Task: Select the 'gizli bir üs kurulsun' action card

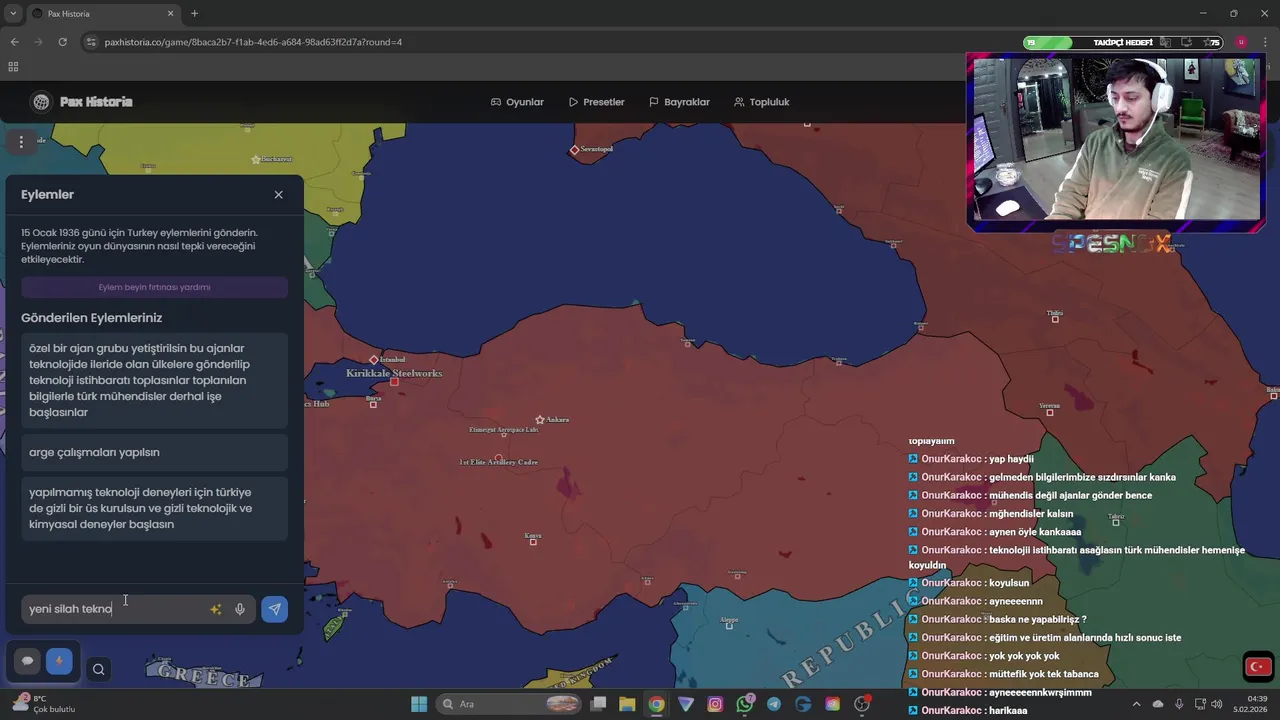Action: (154, 508)
